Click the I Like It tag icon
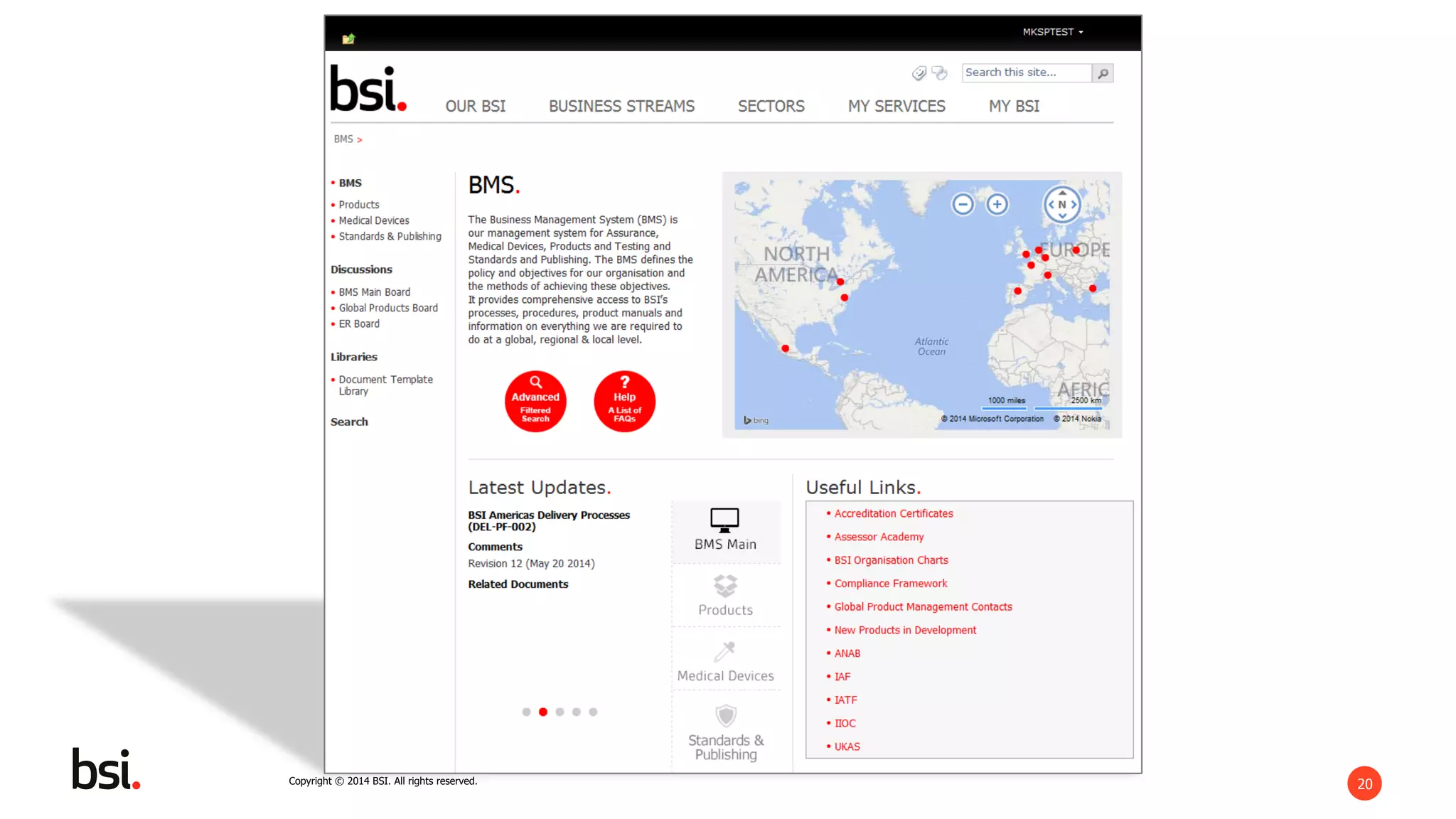 tap(919, 73)
